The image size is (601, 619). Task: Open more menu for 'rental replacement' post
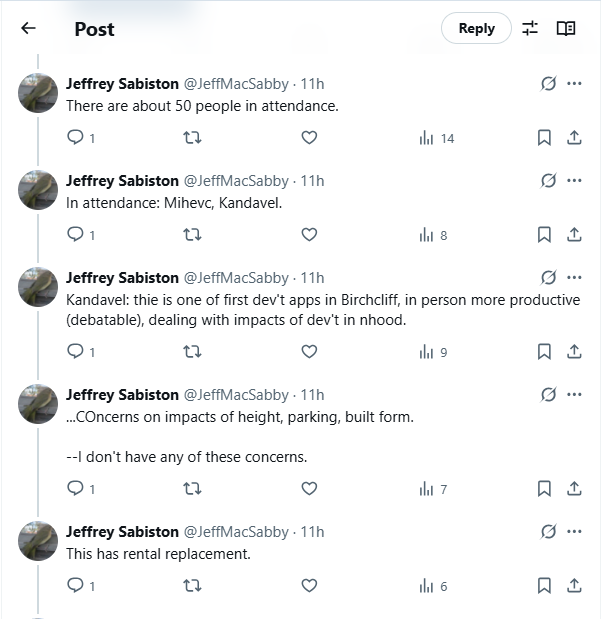[x=574, y=532]
